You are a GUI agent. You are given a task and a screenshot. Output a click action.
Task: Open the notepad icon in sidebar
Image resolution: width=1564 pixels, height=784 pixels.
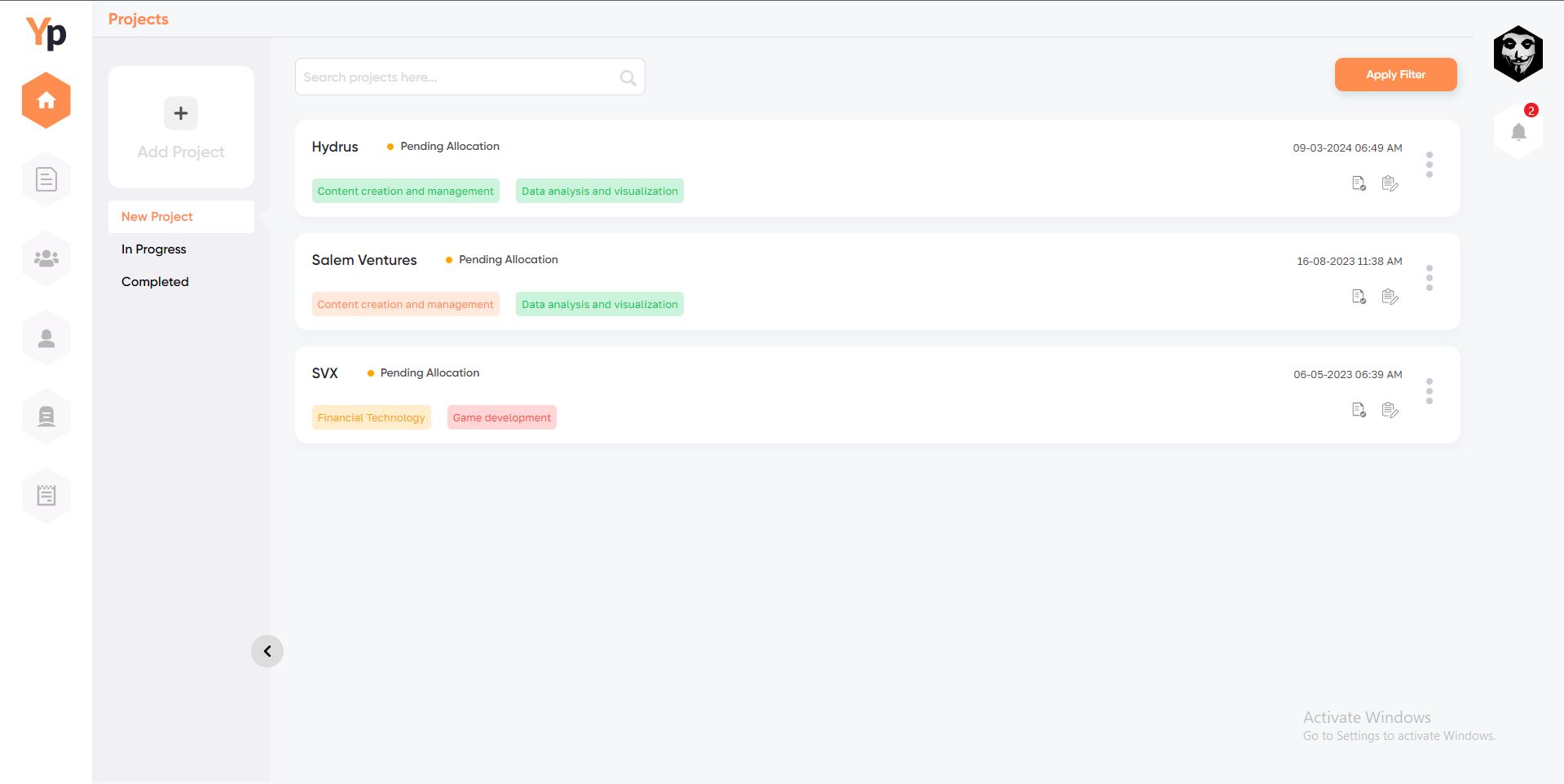coord(46,496)
